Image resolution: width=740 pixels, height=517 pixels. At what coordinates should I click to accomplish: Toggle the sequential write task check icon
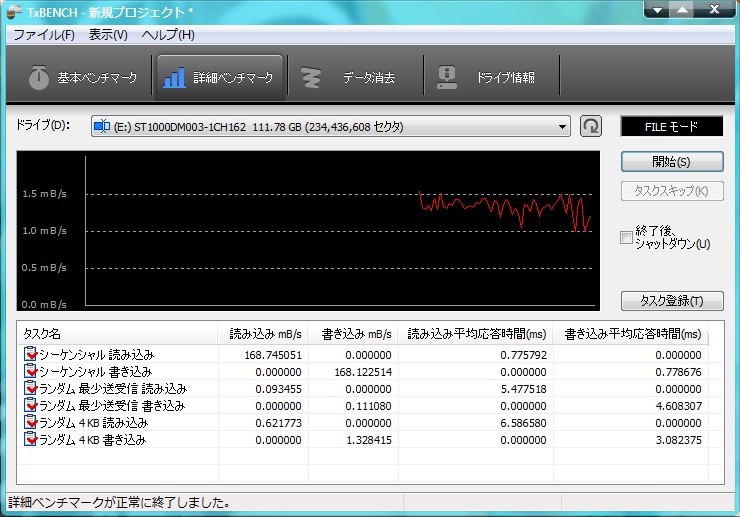click(x=30, y=371)
